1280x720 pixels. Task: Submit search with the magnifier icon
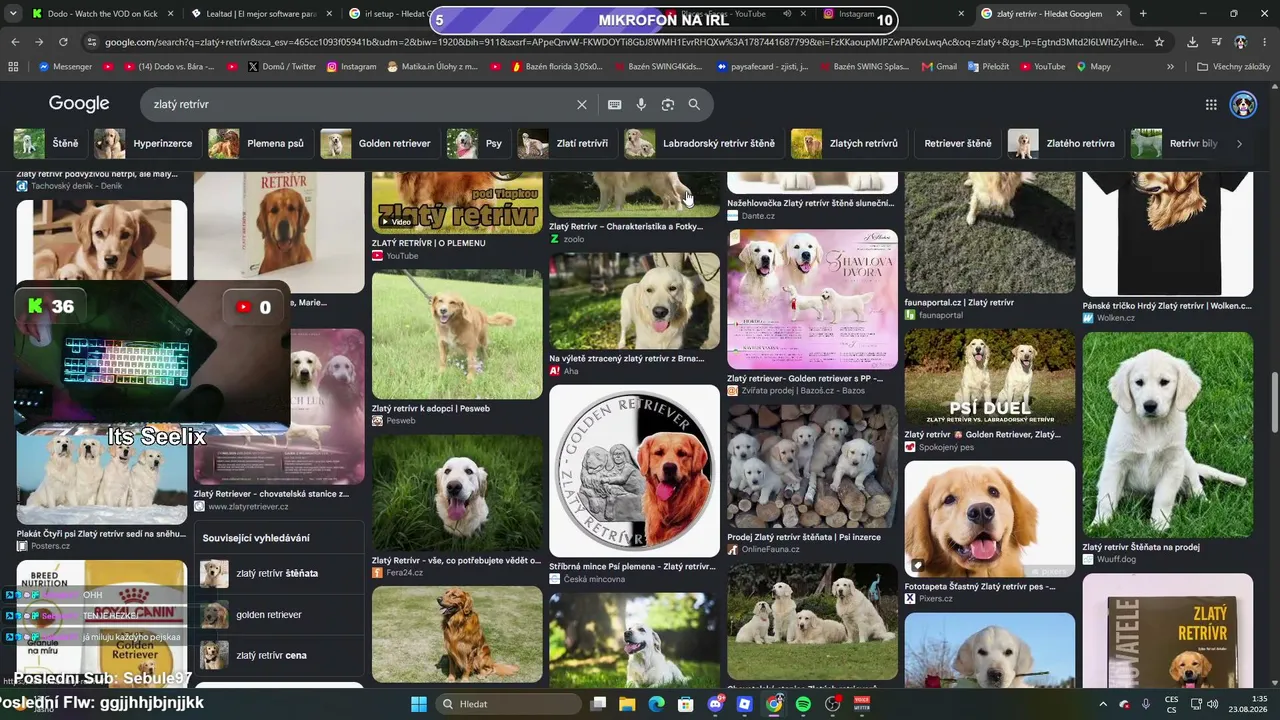(694, 104)
